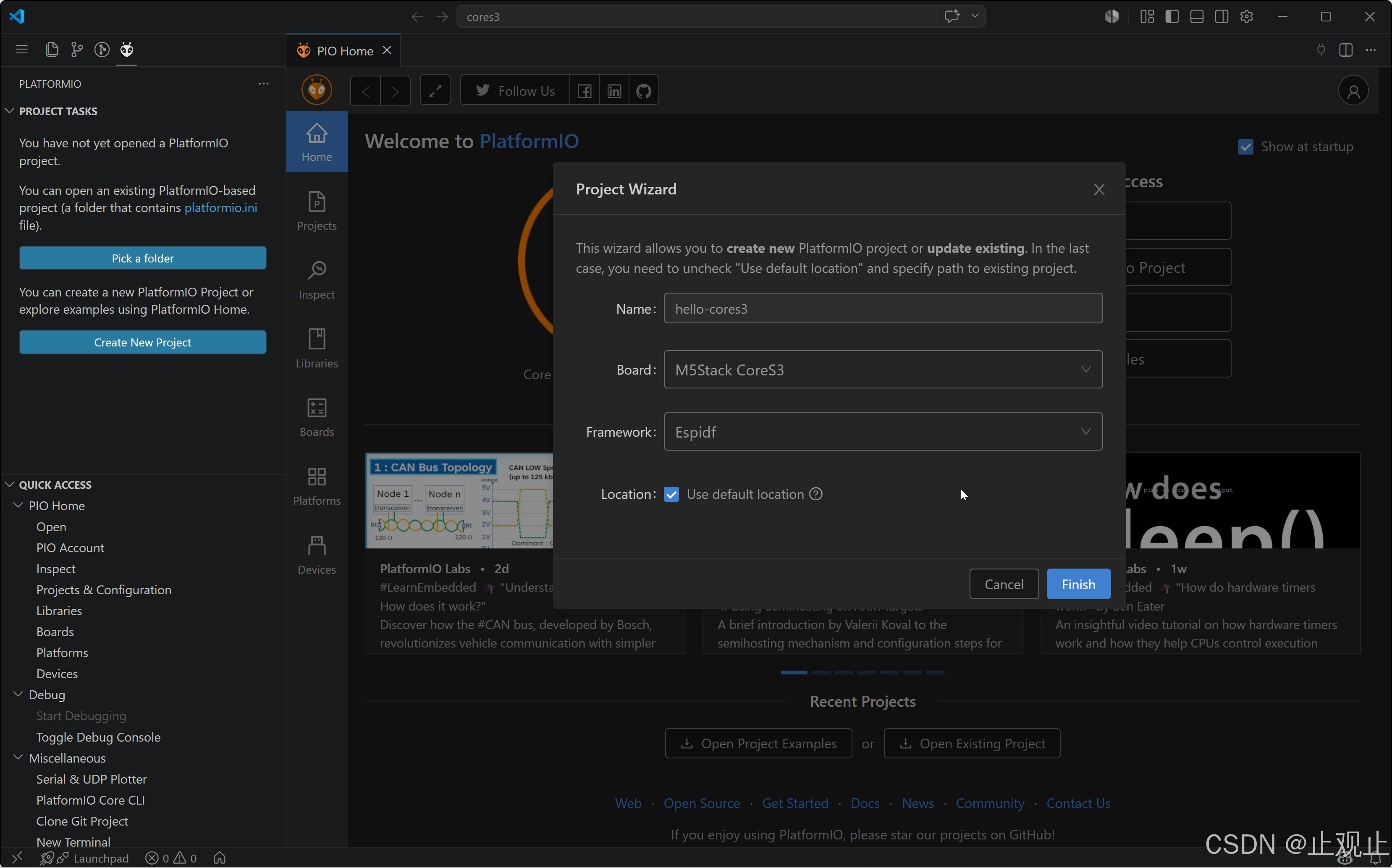Uncheck the Use default location checkbox

click(x=671, y=494)
